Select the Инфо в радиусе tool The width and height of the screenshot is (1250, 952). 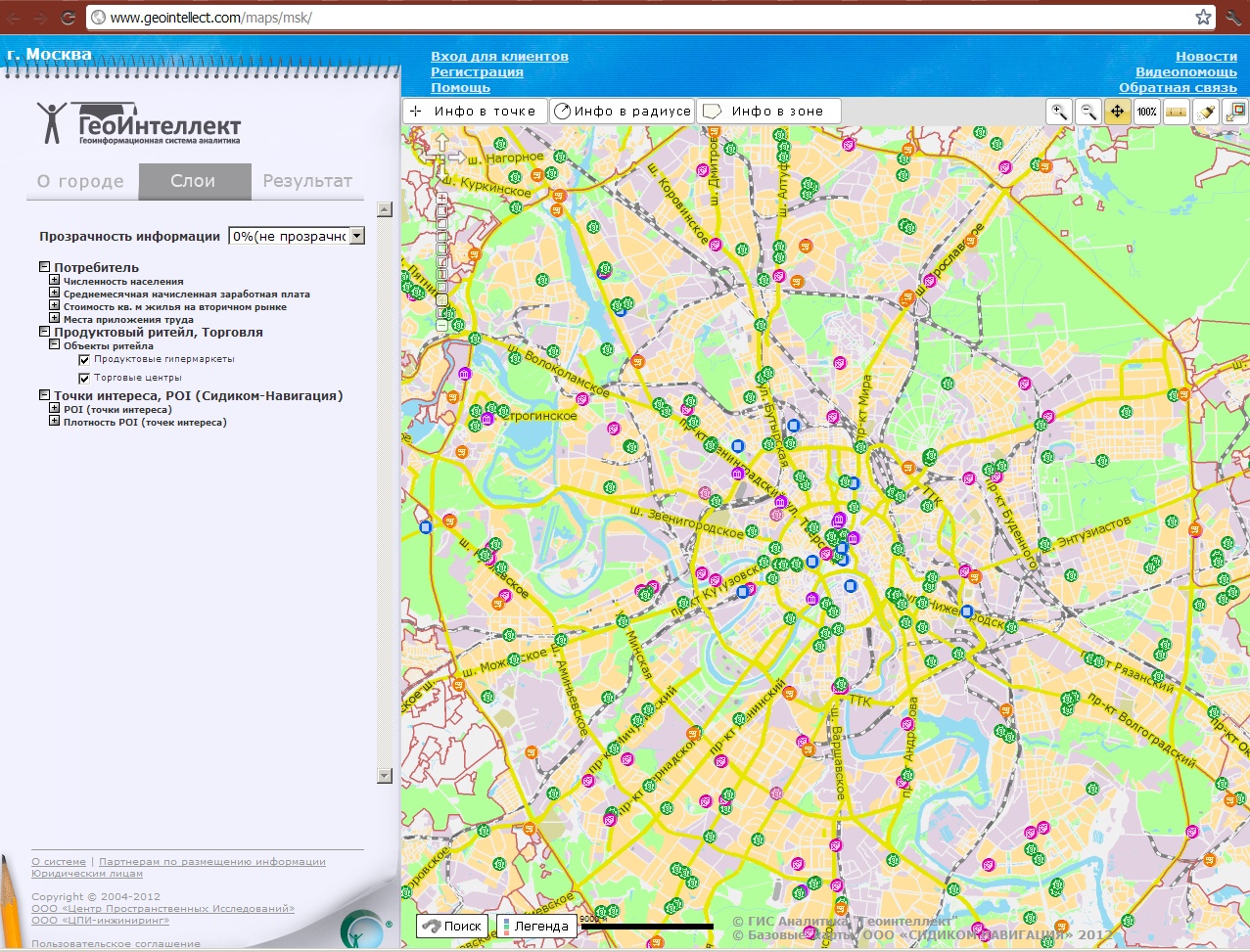(x=623, y=112)
